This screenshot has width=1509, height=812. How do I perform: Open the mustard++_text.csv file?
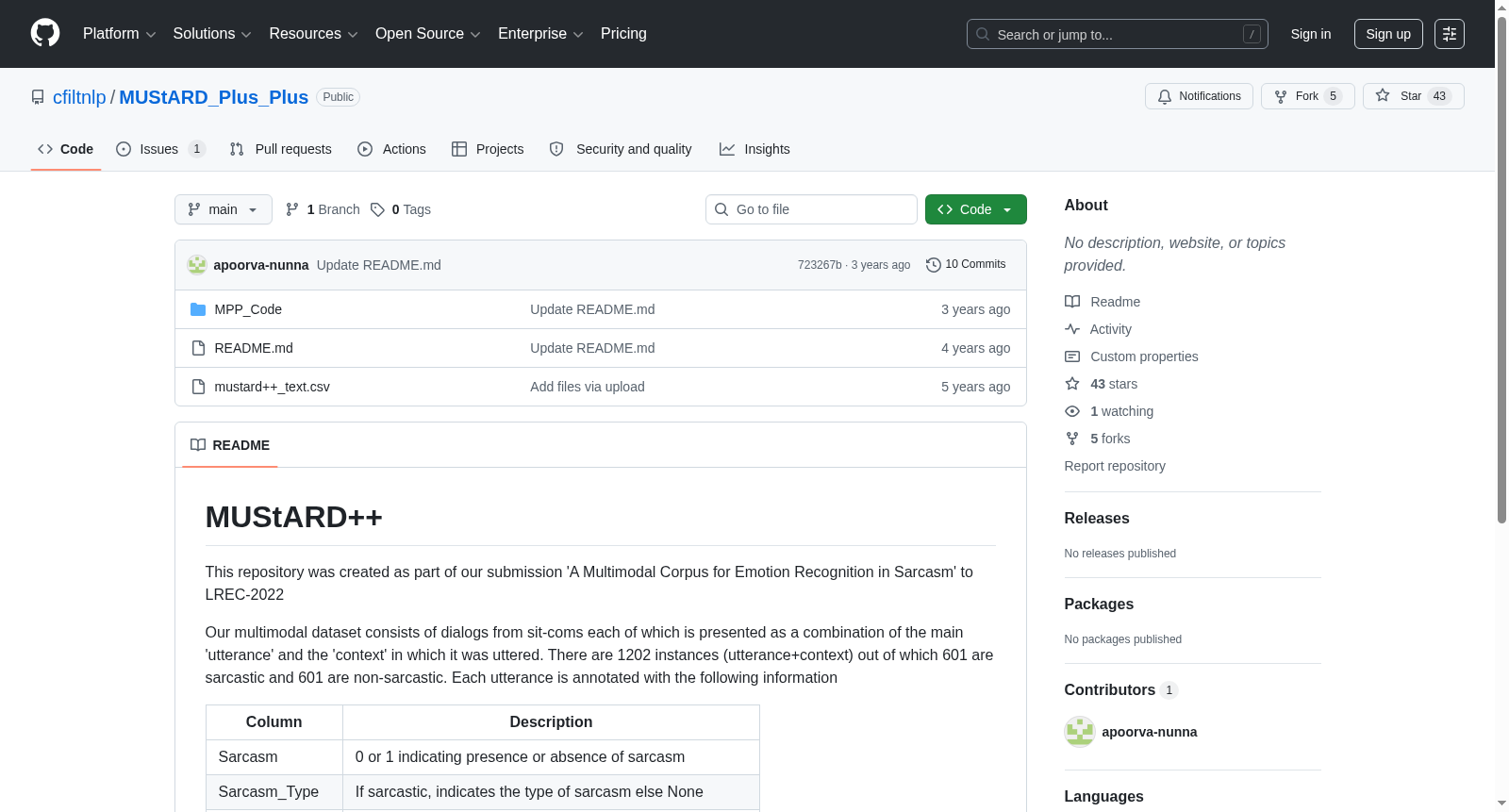click(273, 387)
